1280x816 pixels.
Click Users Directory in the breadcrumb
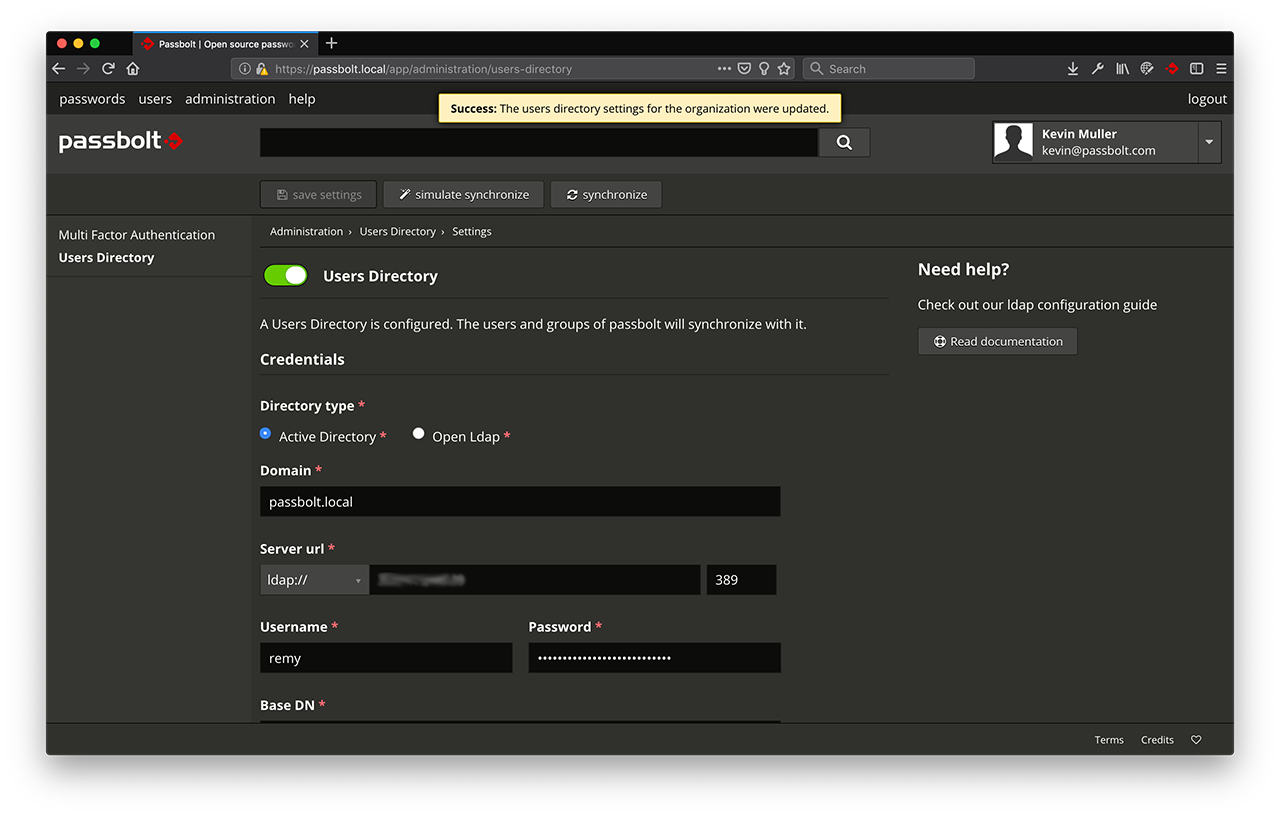(x=397, y=231)
